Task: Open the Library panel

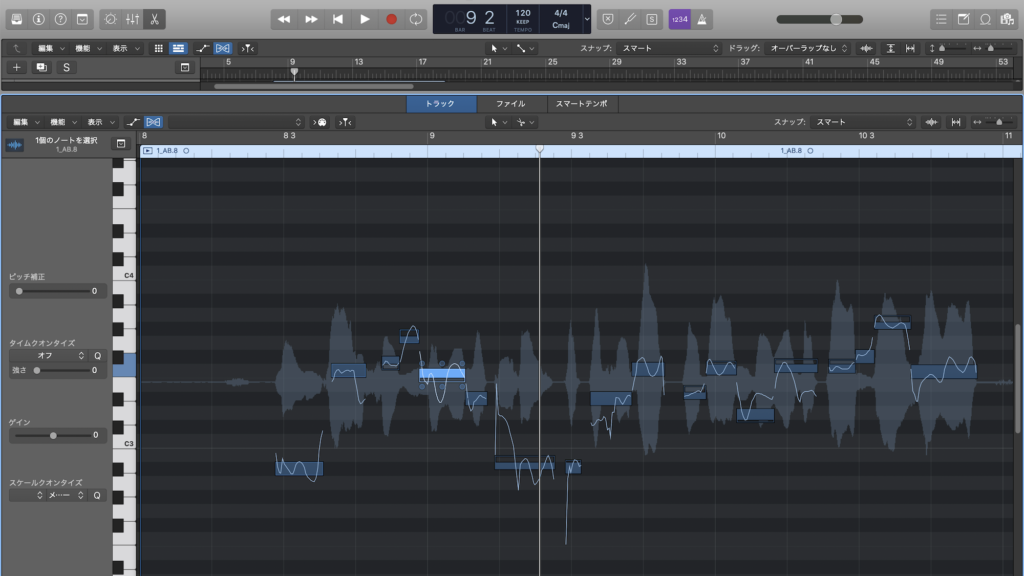Action: pyautogui.click(x=17, y=19)
